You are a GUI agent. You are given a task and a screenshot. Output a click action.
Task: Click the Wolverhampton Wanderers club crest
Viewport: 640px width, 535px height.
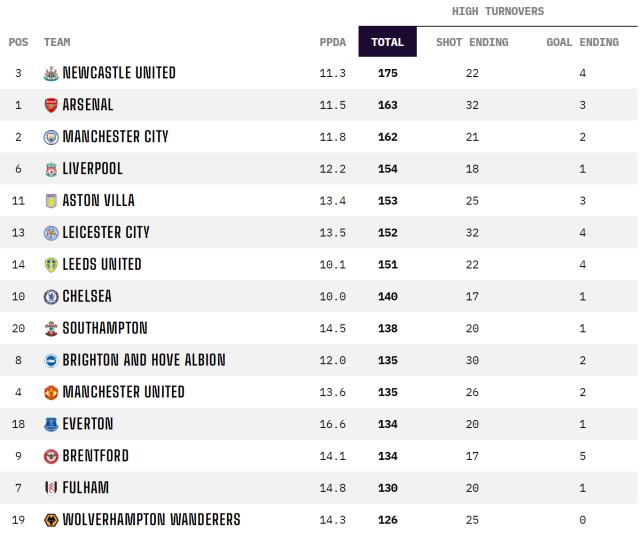coord(51,520)
